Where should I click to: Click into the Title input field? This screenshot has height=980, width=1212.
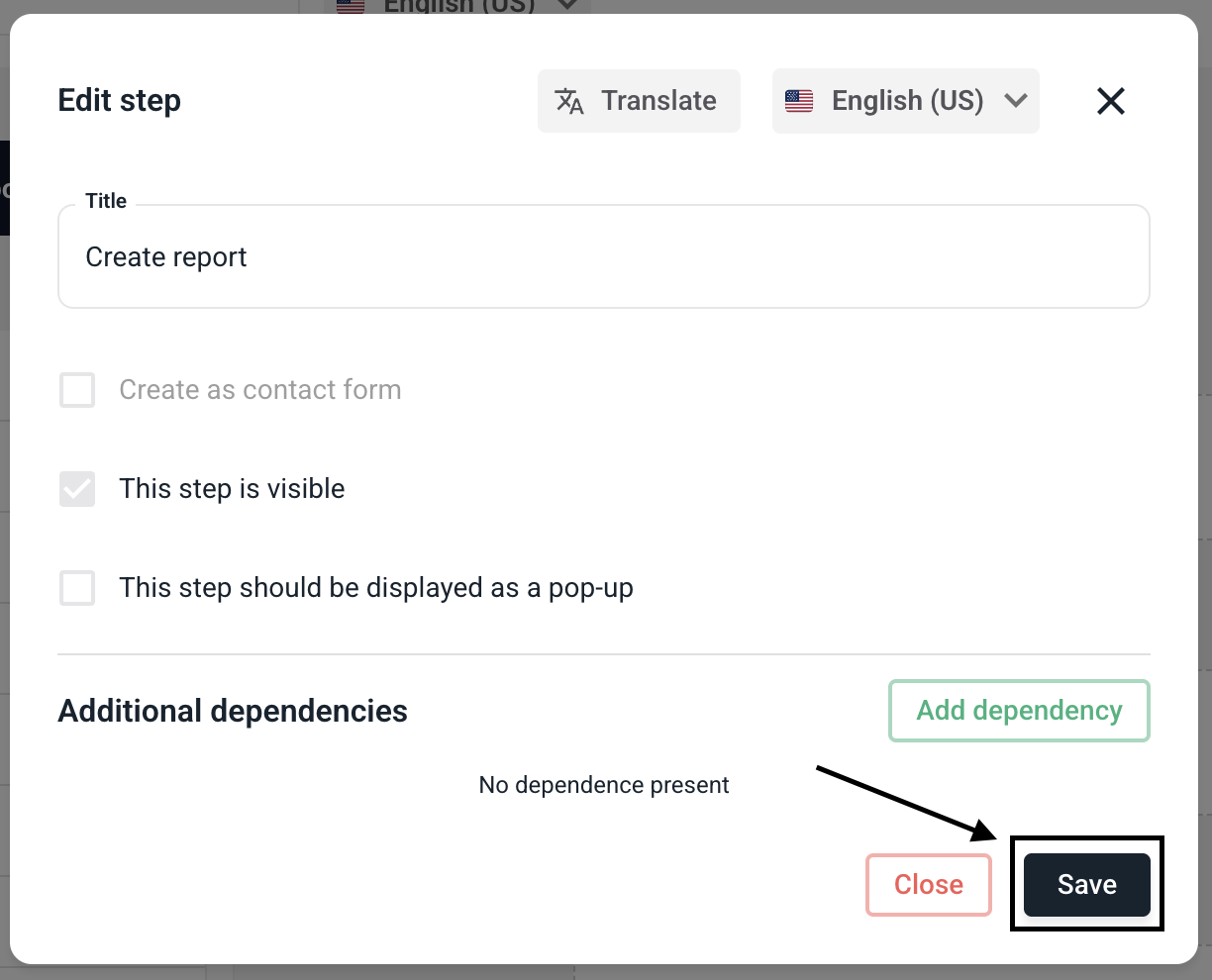click(x=604, y=257)
